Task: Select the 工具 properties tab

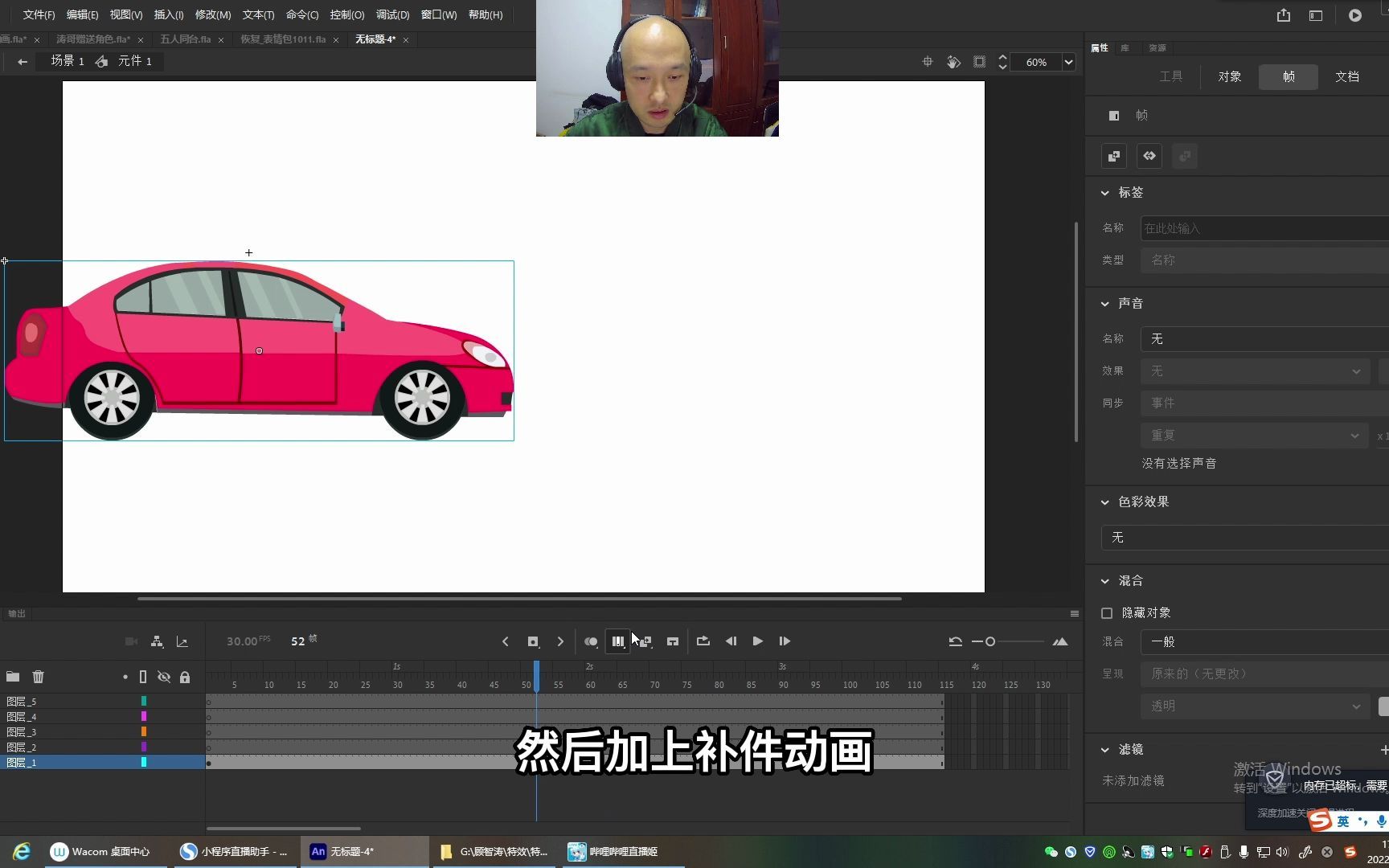Action: (1171, 76)
